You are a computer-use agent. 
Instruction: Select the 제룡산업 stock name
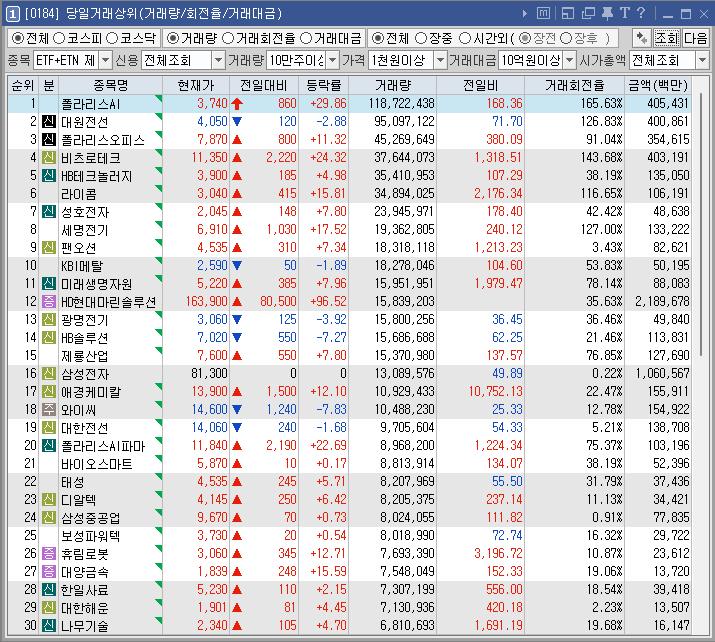click(x=85, y=356)
